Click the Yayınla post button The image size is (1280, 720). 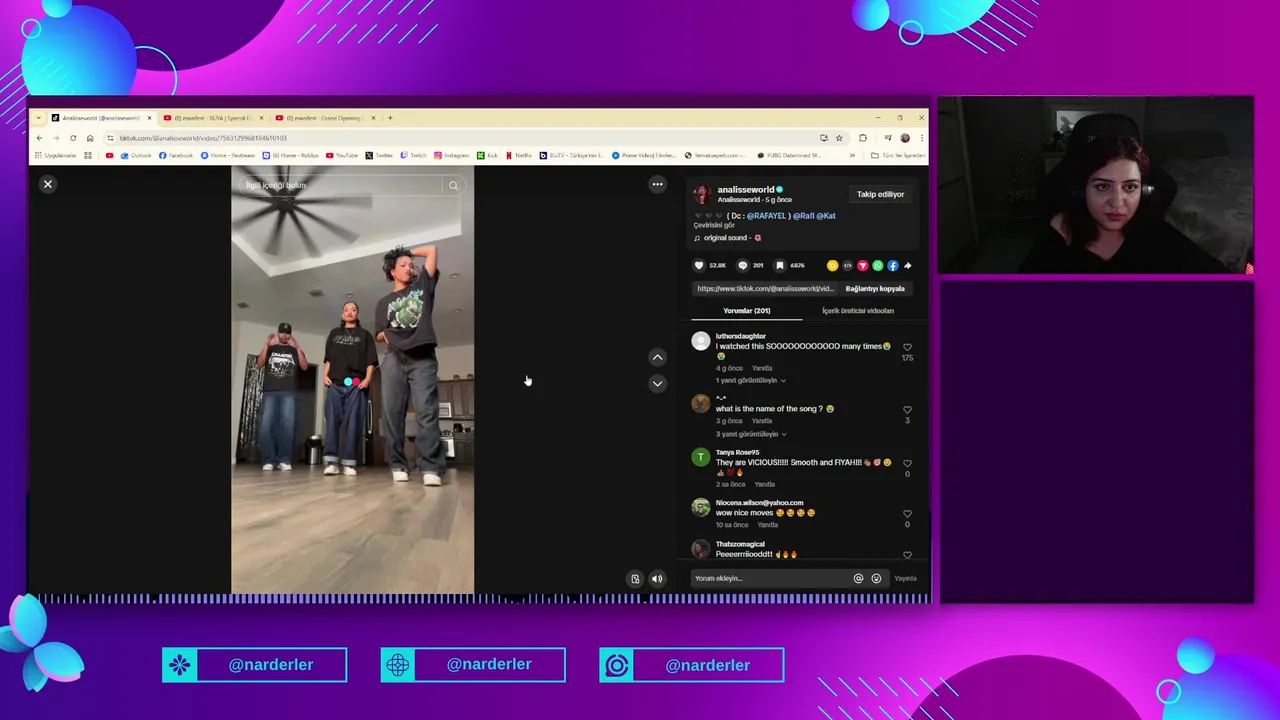tap(905, 578)
